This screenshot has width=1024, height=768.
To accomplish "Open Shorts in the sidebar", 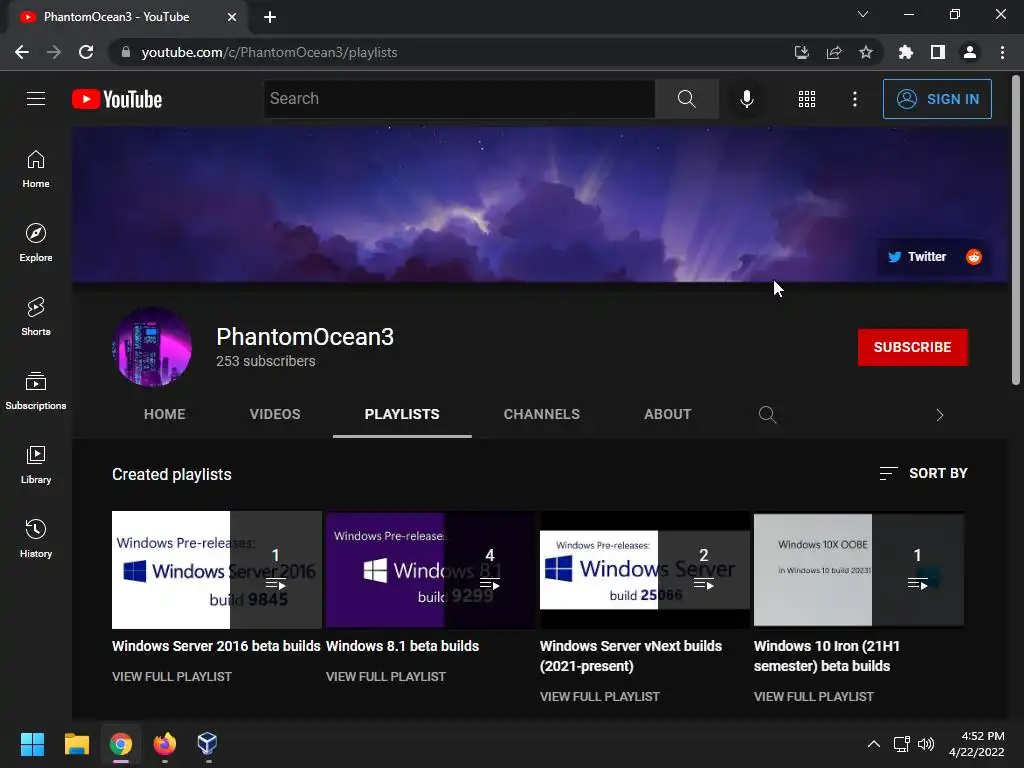I will click(x=36, y=316).
